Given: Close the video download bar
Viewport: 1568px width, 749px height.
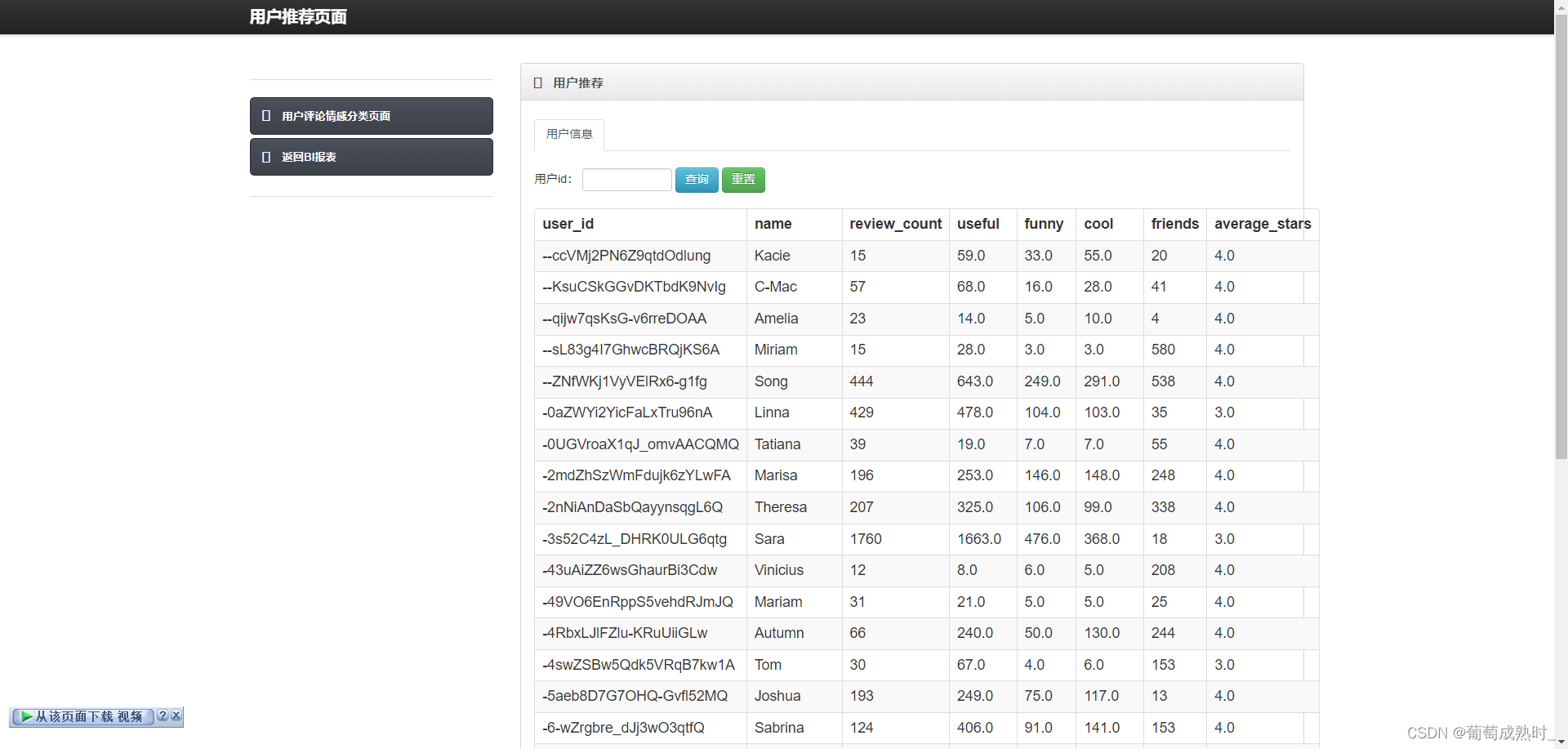Looking at the screenshot, I should click(176, 716).
